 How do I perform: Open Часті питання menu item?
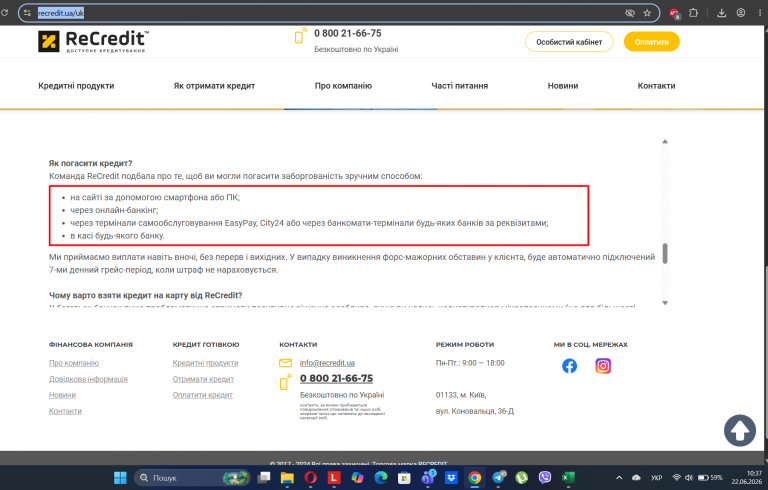point(459,86)
